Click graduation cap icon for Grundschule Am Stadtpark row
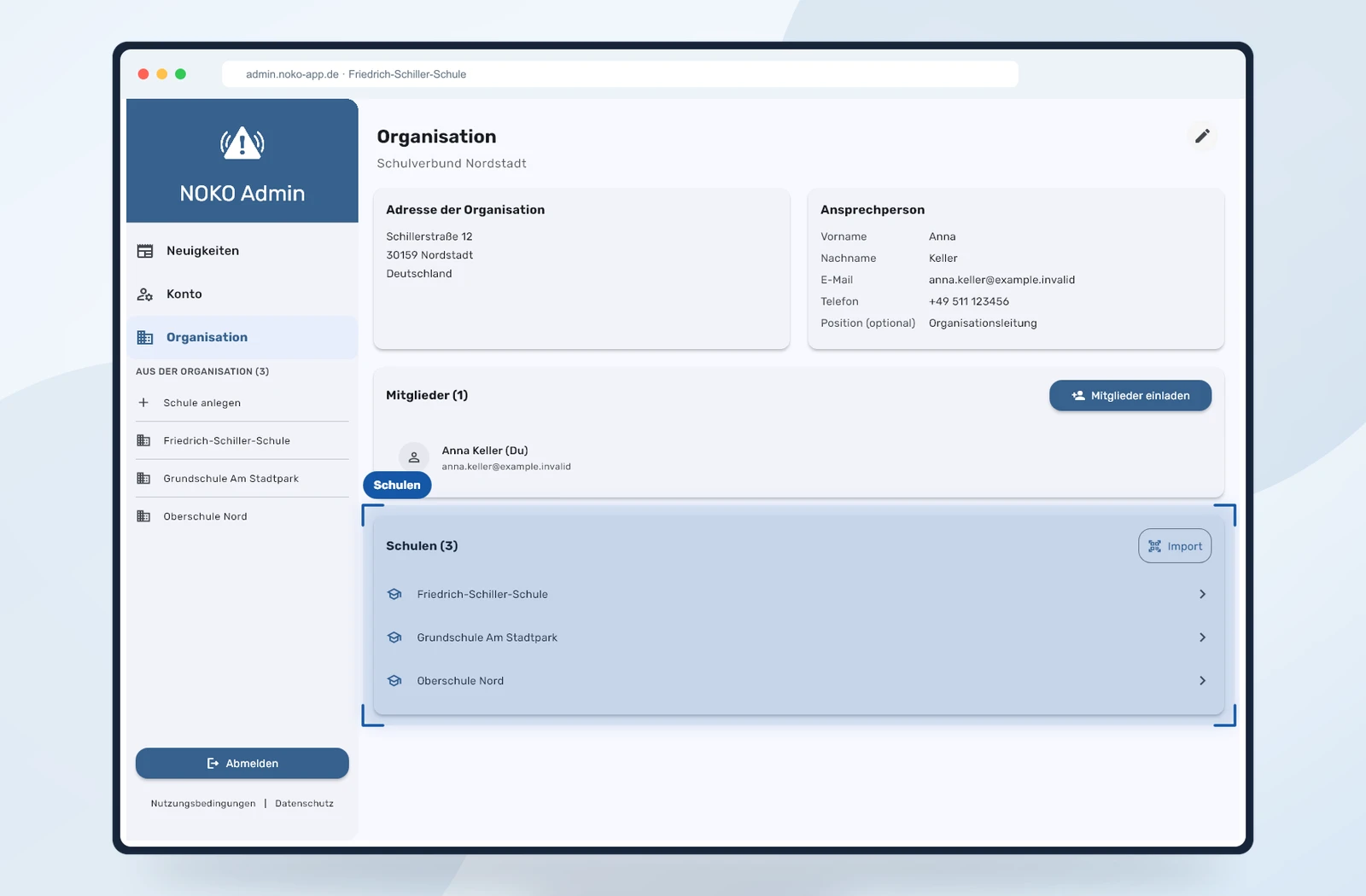This screenshot has width=1366, height=896. pos(394,637)
